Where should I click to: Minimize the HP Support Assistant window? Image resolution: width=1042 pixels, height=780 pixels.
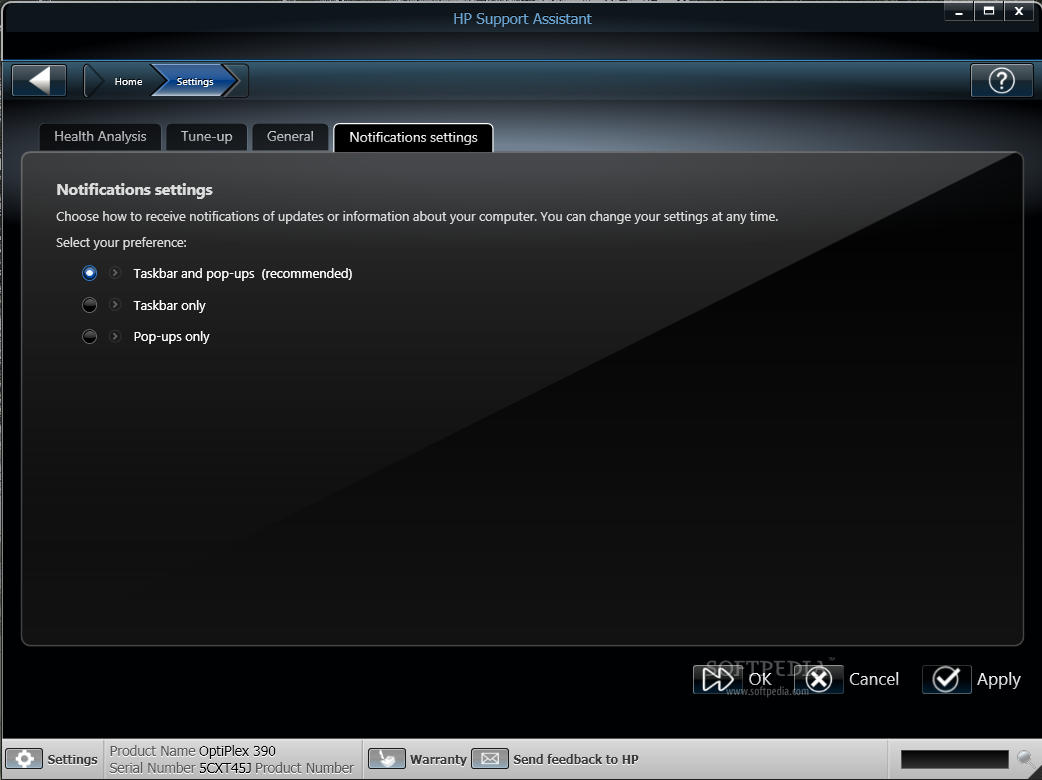pos(959,11)
